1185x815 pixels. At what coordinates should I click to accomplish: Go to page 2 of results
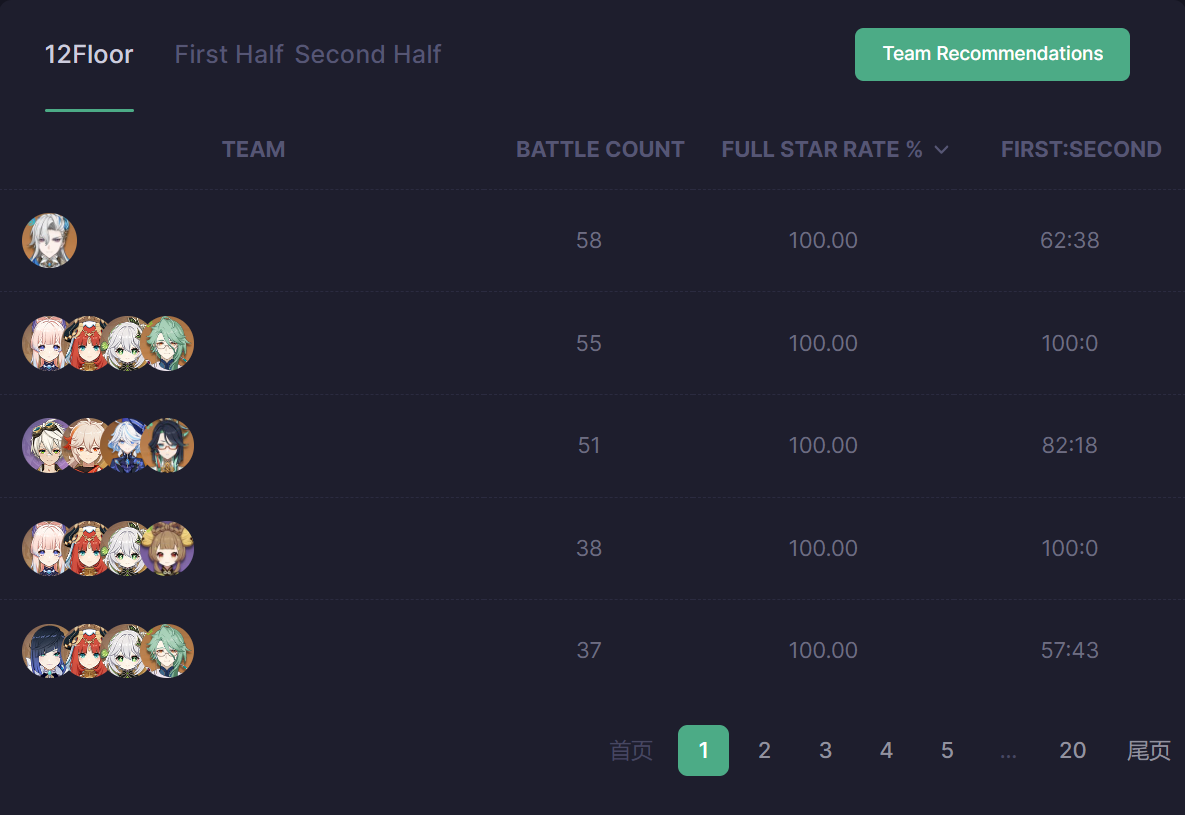point(764,751)
